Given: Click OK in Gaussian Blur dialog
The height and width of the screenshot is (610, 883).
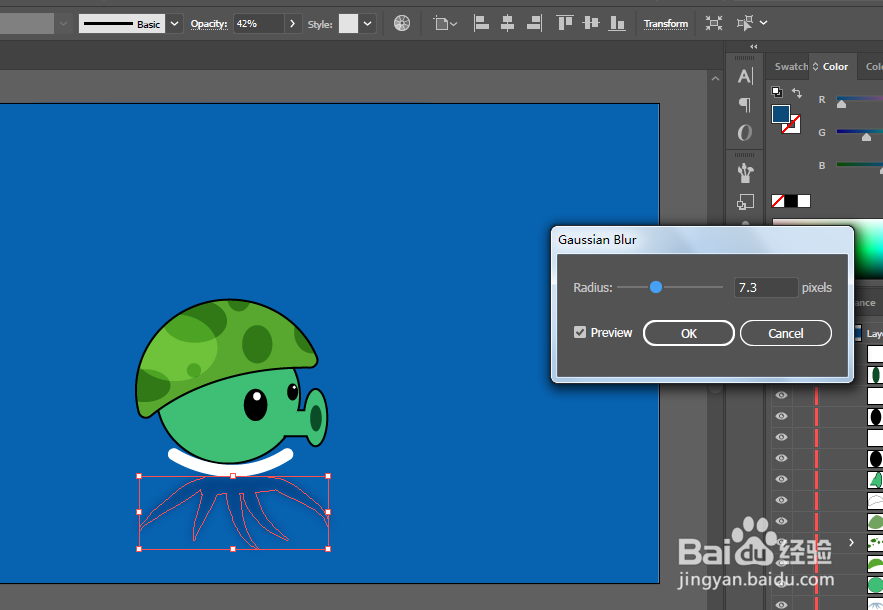Looking at the screenshot, I should 689,333.
